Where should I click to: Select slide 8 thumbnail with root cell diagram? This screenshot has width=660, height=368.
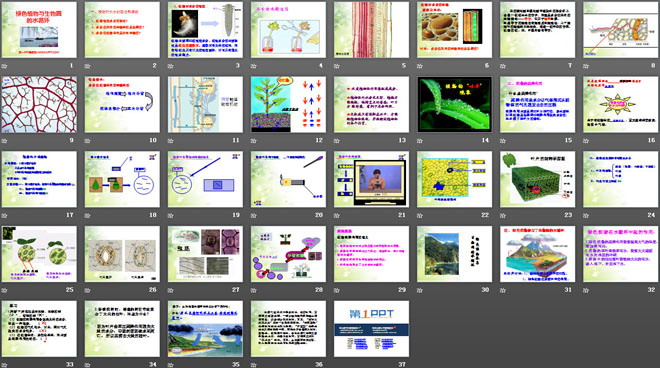click(x=621, y=30)
